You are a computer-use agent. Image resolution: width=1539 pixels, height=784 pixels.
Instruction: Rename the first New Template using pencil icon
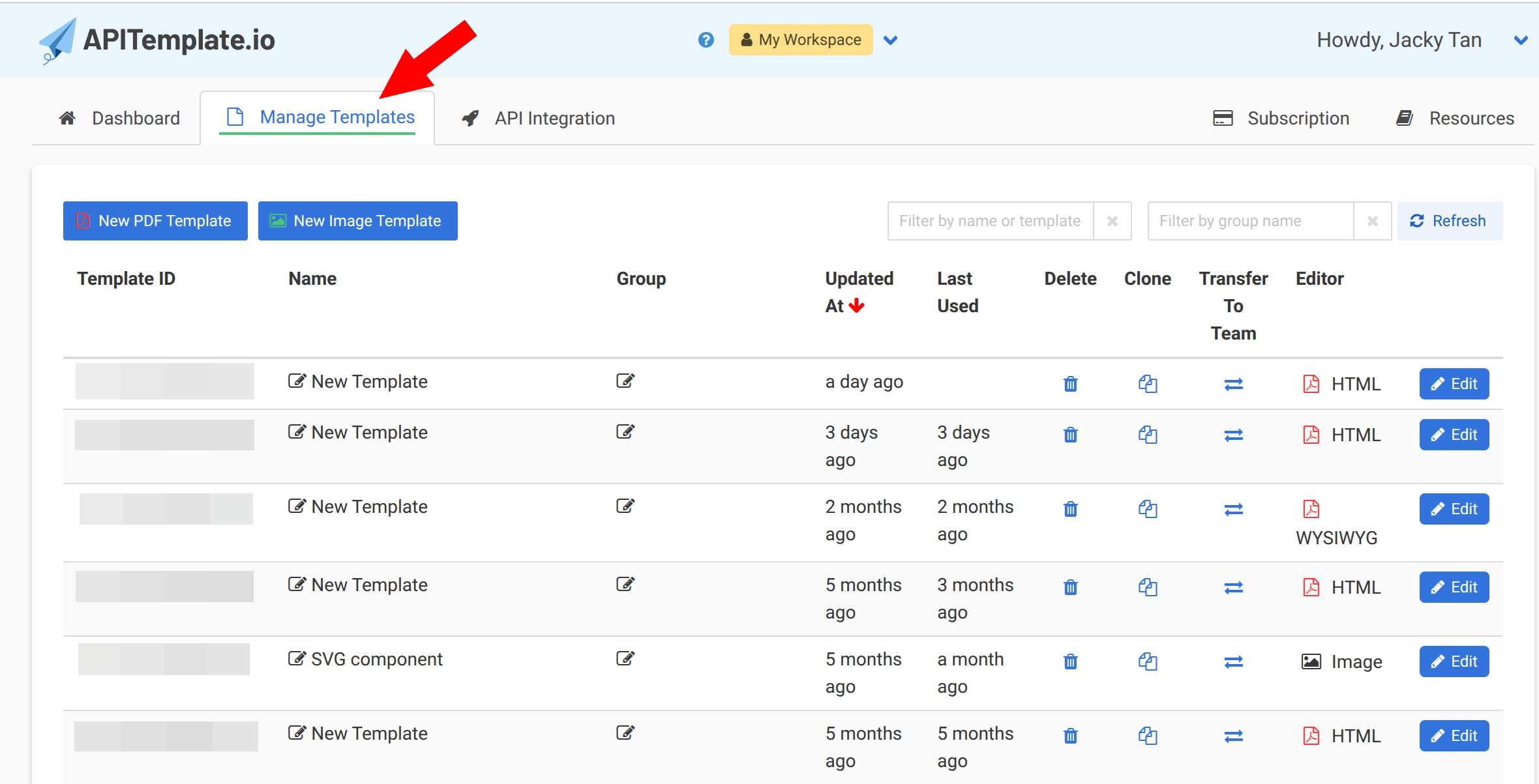click(x=296, y=381)
